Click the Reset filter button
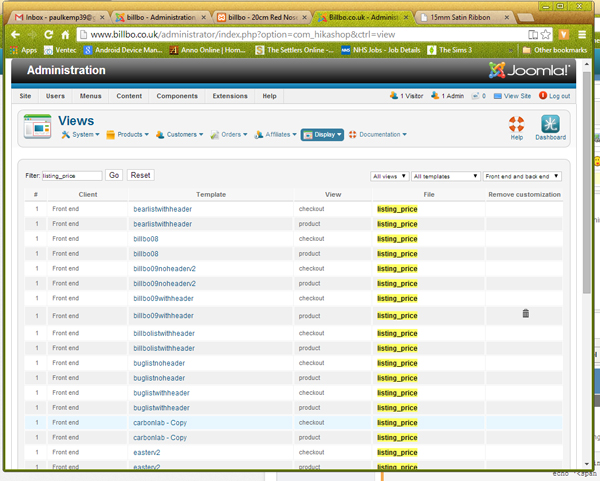600x481 pixels. click(140, 175)
